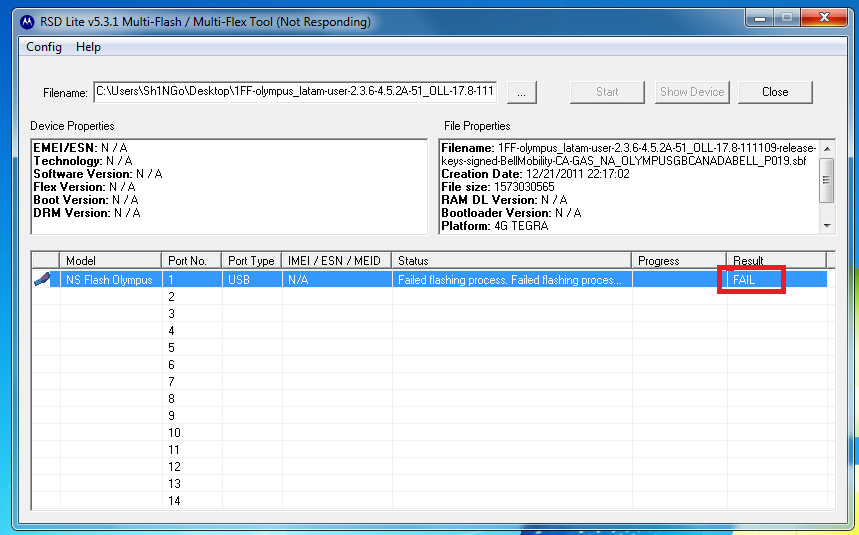Screen dimensions: 859x535
Task: Click the Start button
Action: coord(607,92)
